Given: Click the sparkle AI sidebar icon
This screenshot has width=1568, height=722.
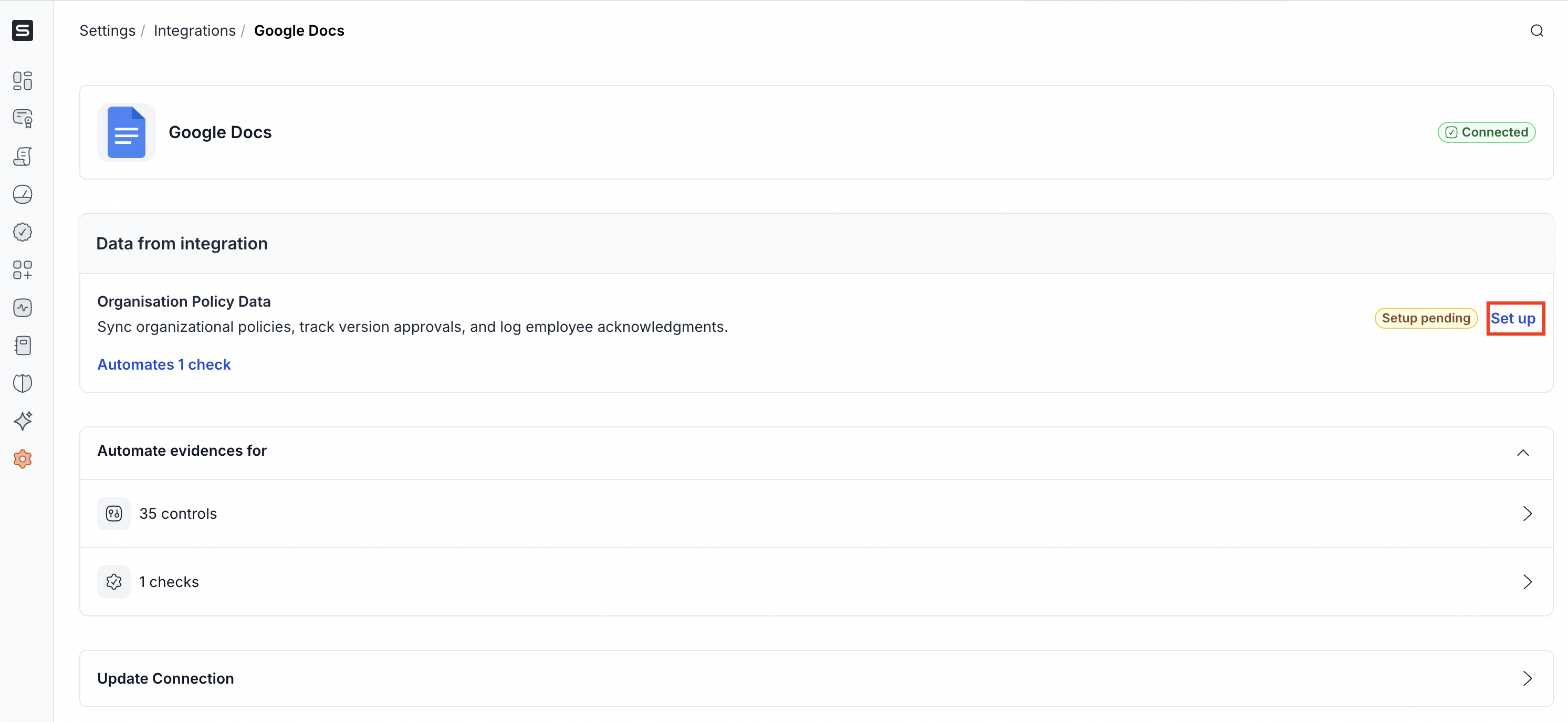Looking at the screenshot, I should (x=23, y=421).
